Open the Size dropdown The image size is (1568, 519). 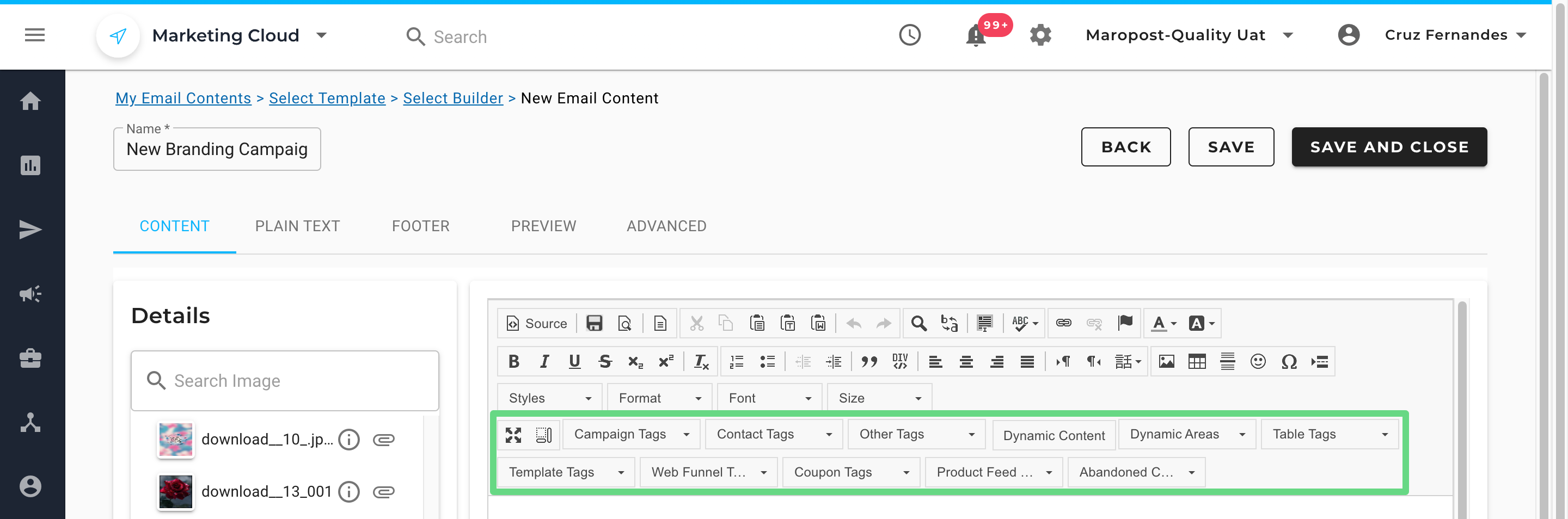[880, 398]
